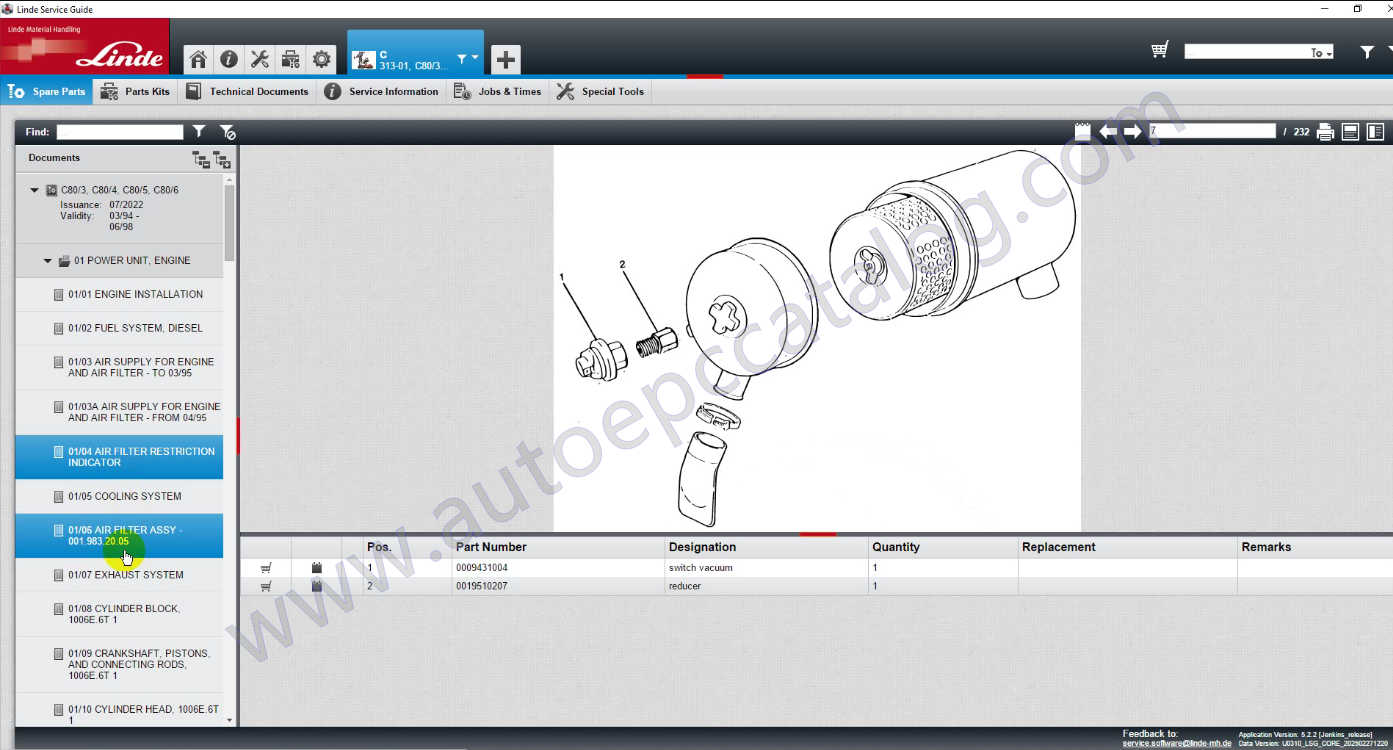The height and width of the screenshot is (750, 1393).
Task: Click the plus button to add a truck tab
Action: pyautogui.click(x=505, y=59)
